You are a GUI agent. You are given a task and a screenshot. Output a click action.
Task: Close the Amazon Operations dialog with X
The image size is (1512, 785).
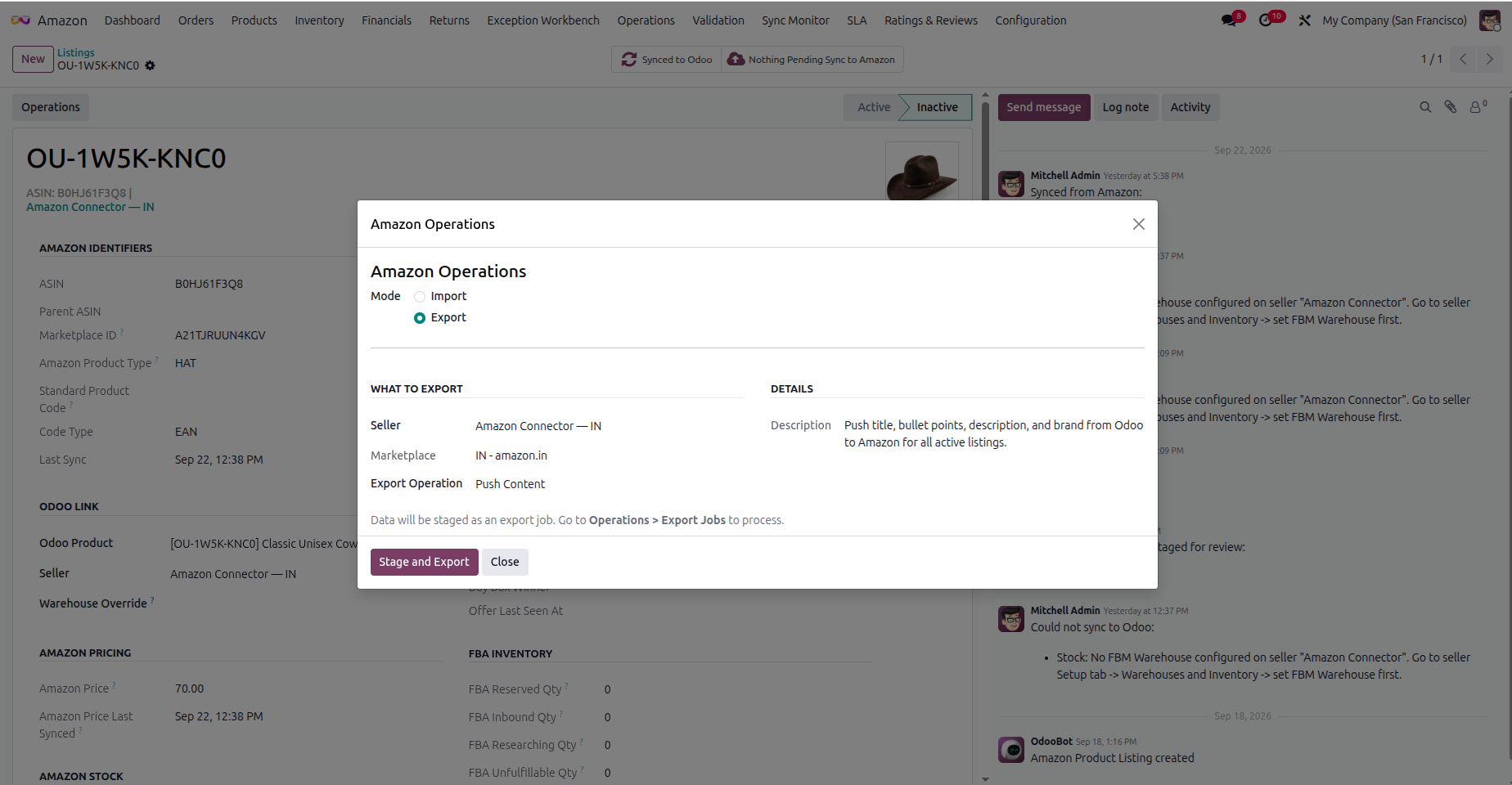click(x=1138, y=224)
